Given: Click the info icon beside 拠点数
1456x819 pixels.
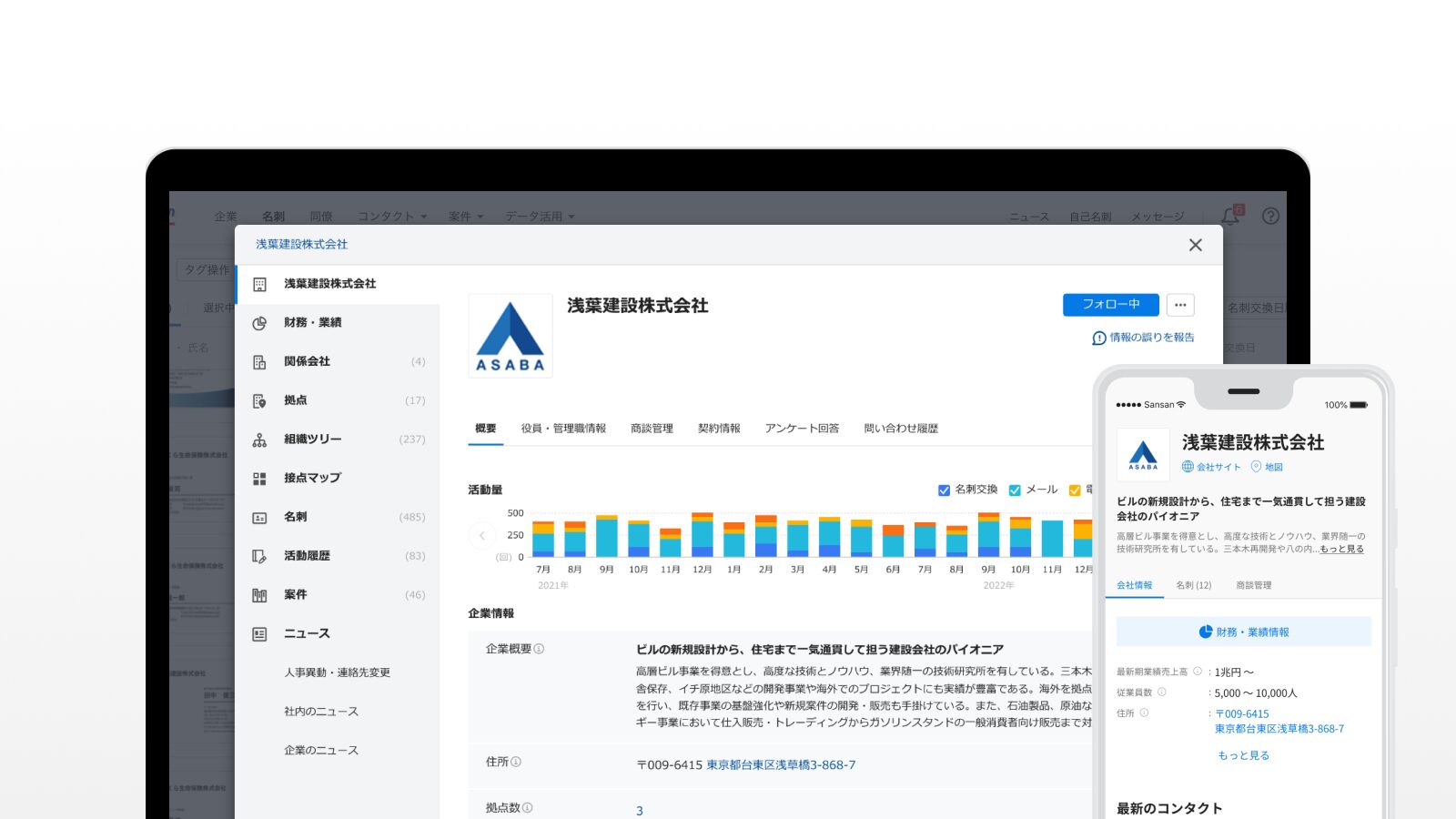Looking at the screenshot, I should pos(528,807).
